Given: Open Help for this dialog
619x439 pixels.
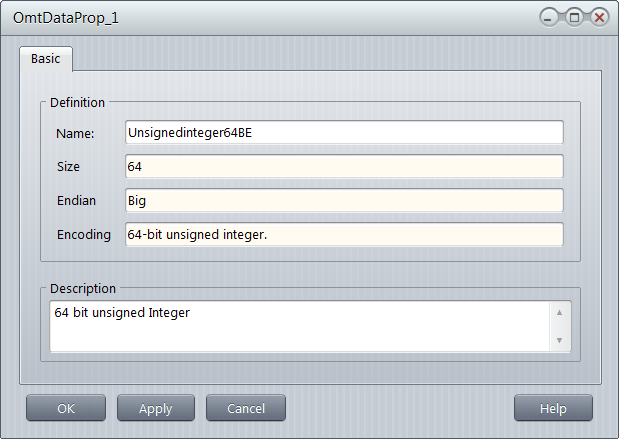Looking at the screenshot, I should [x=553, y=408].
